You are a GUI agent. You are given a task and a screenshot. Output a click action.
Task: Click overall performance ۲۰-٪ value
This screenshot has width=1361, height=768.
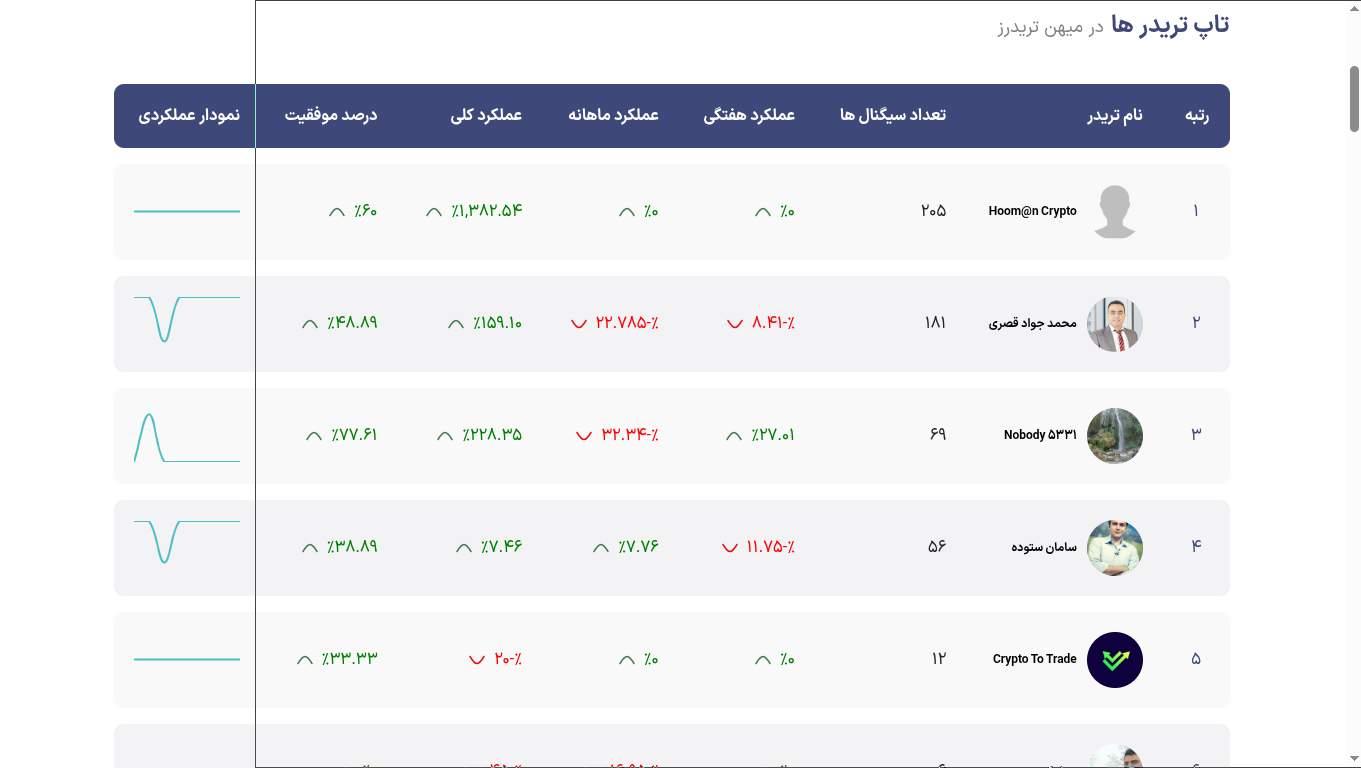(508, 659)
